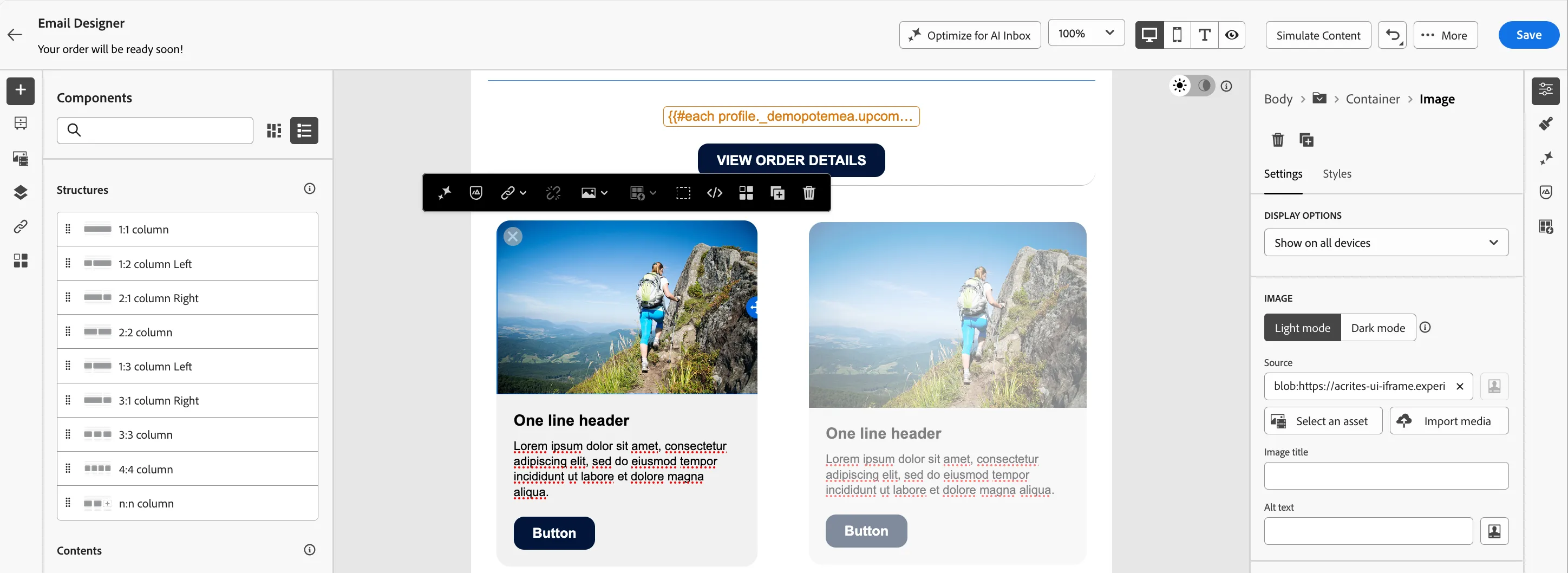Delete image using trash icon in right panel

[1278, 140]
